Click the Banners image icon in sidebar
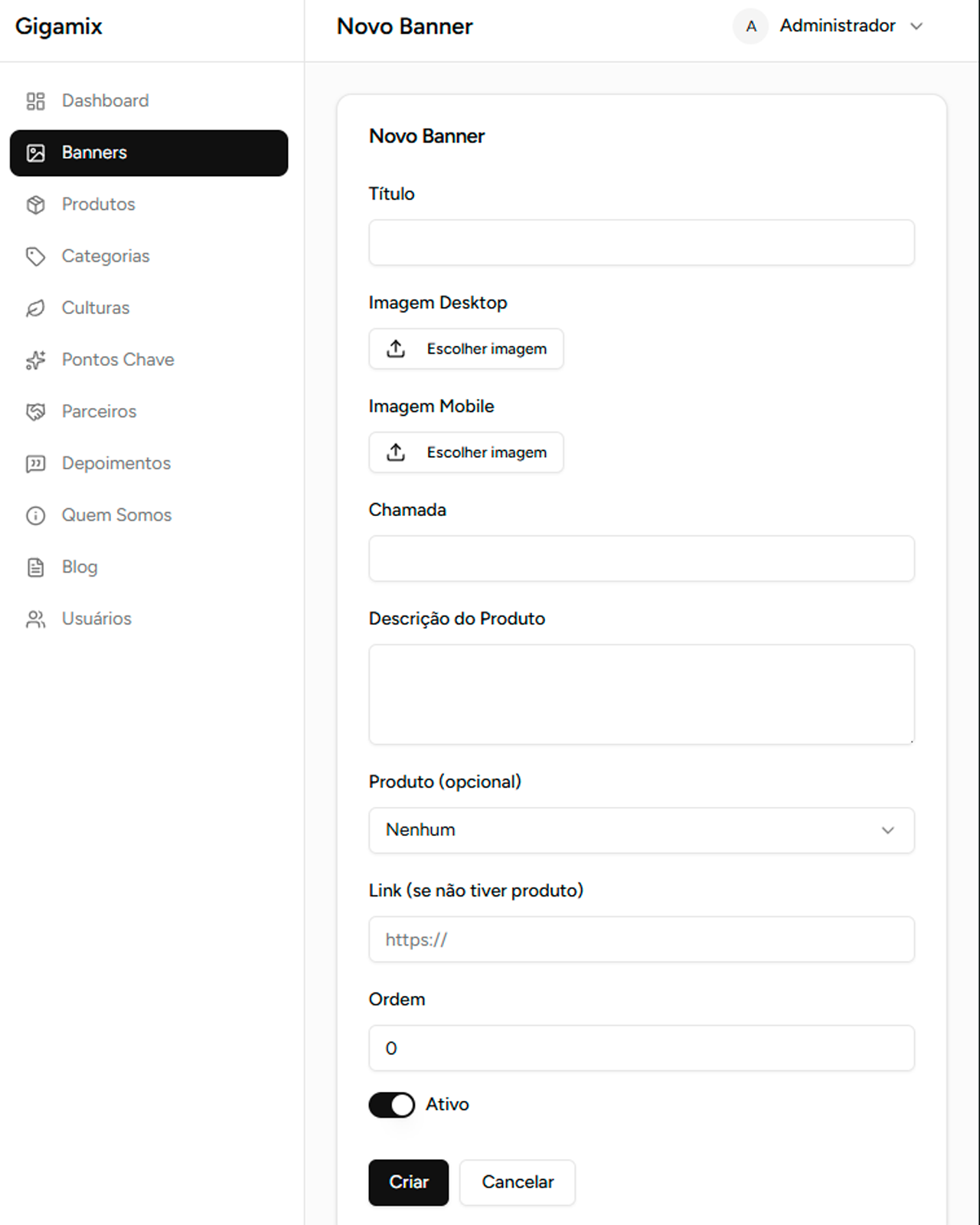Viewport: 980px width, 1225px height. (x=35, y=153)
